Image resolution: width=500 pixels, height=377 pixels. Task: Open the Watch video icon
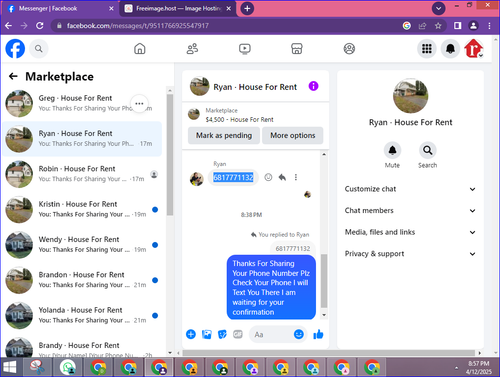(245, 49)
